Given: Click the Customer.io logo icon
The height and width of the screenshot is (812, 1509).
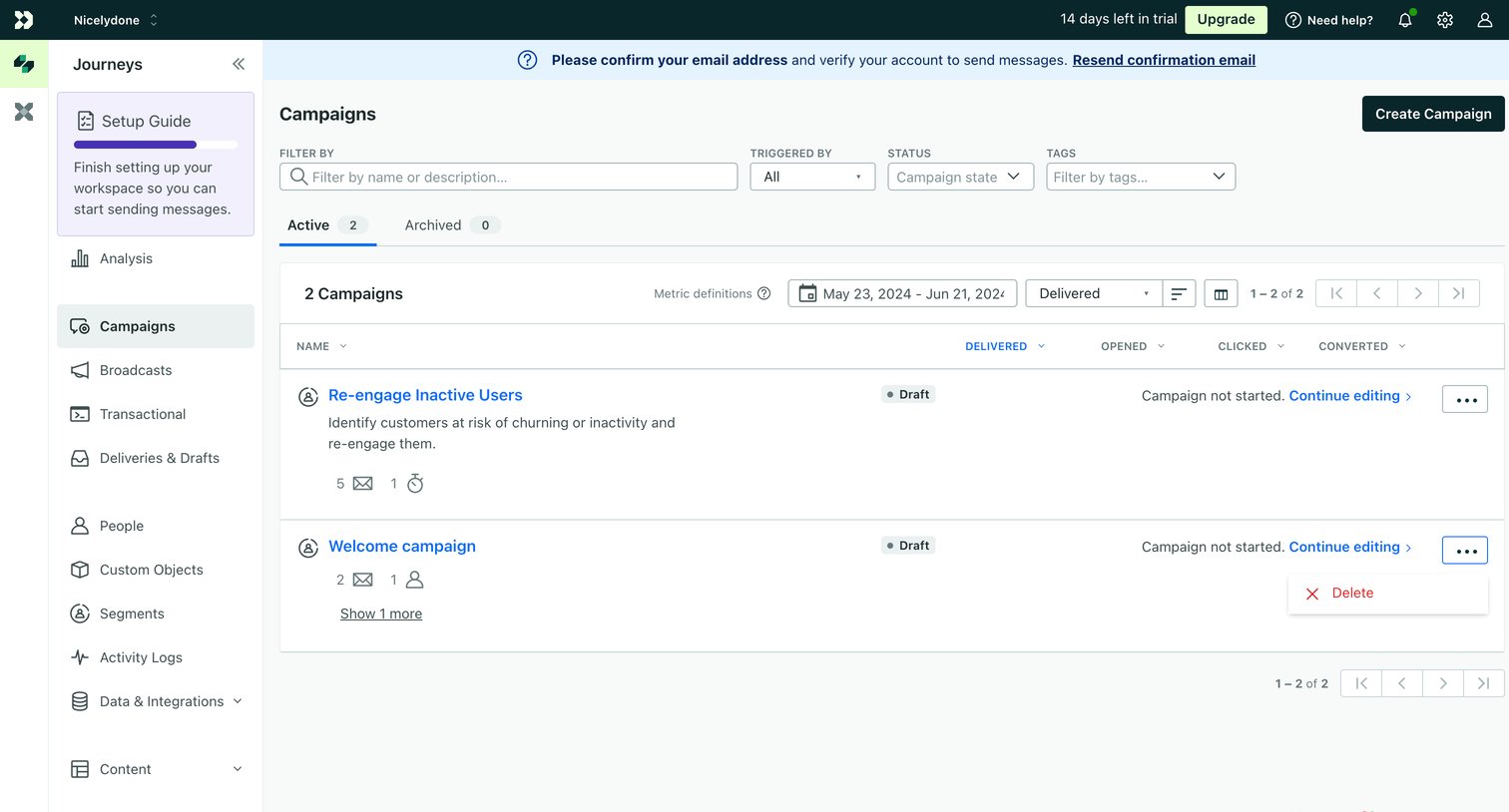Looking at the screenshot, I should 24,20.
